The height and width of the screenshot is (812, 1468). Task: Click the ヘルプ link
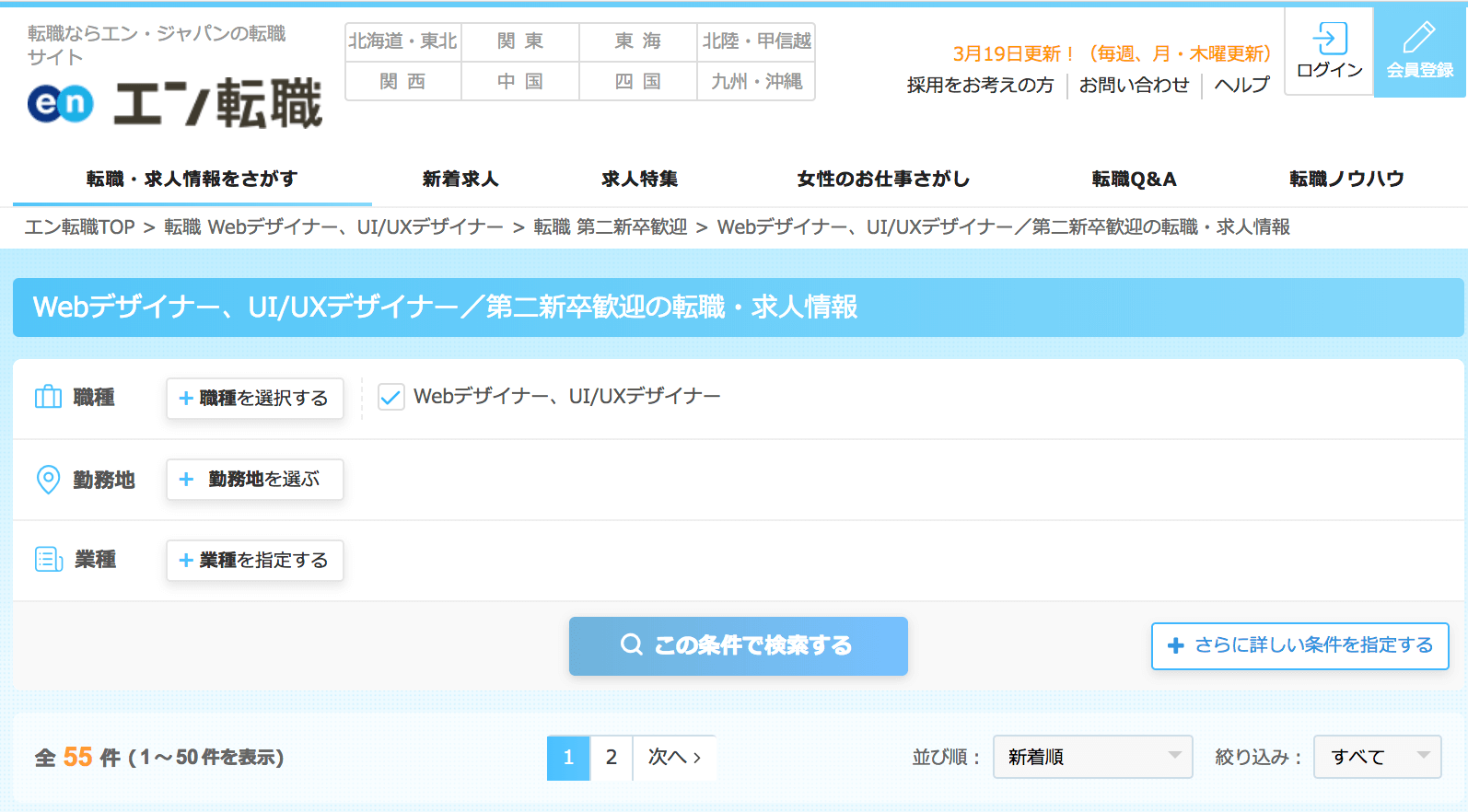[1241, 85]
